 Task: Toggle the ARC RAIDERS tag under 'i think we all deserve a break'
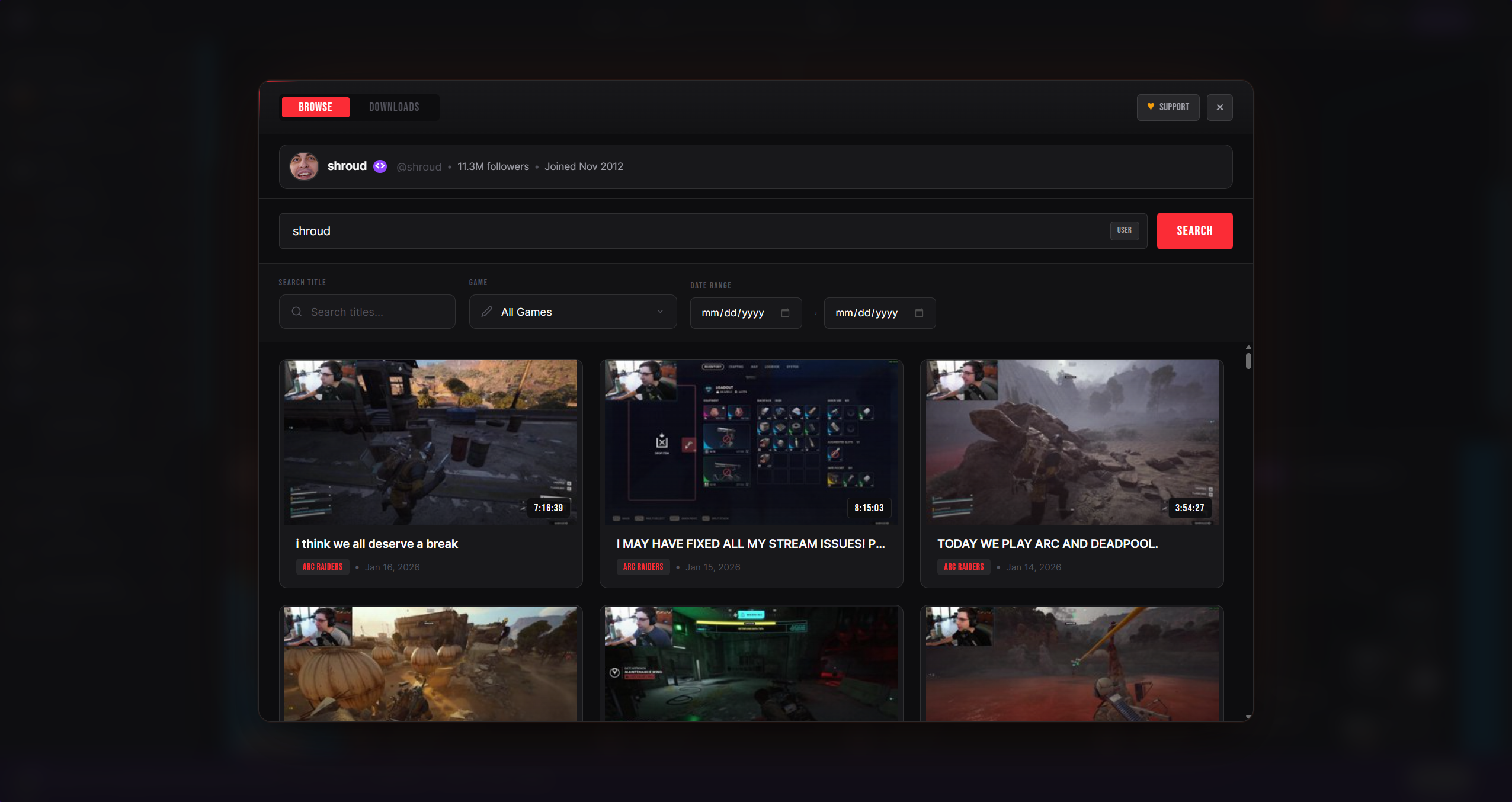pos(323,567)
